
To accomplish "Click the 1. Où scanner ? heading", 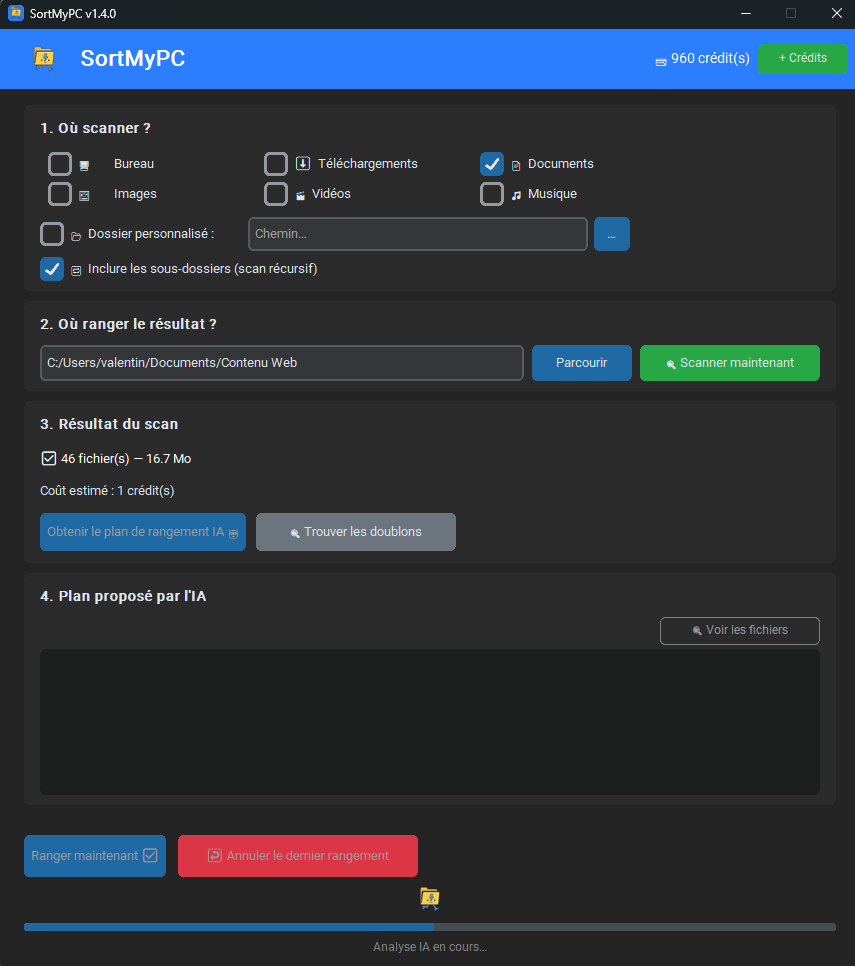I will [x=95, y=128].
